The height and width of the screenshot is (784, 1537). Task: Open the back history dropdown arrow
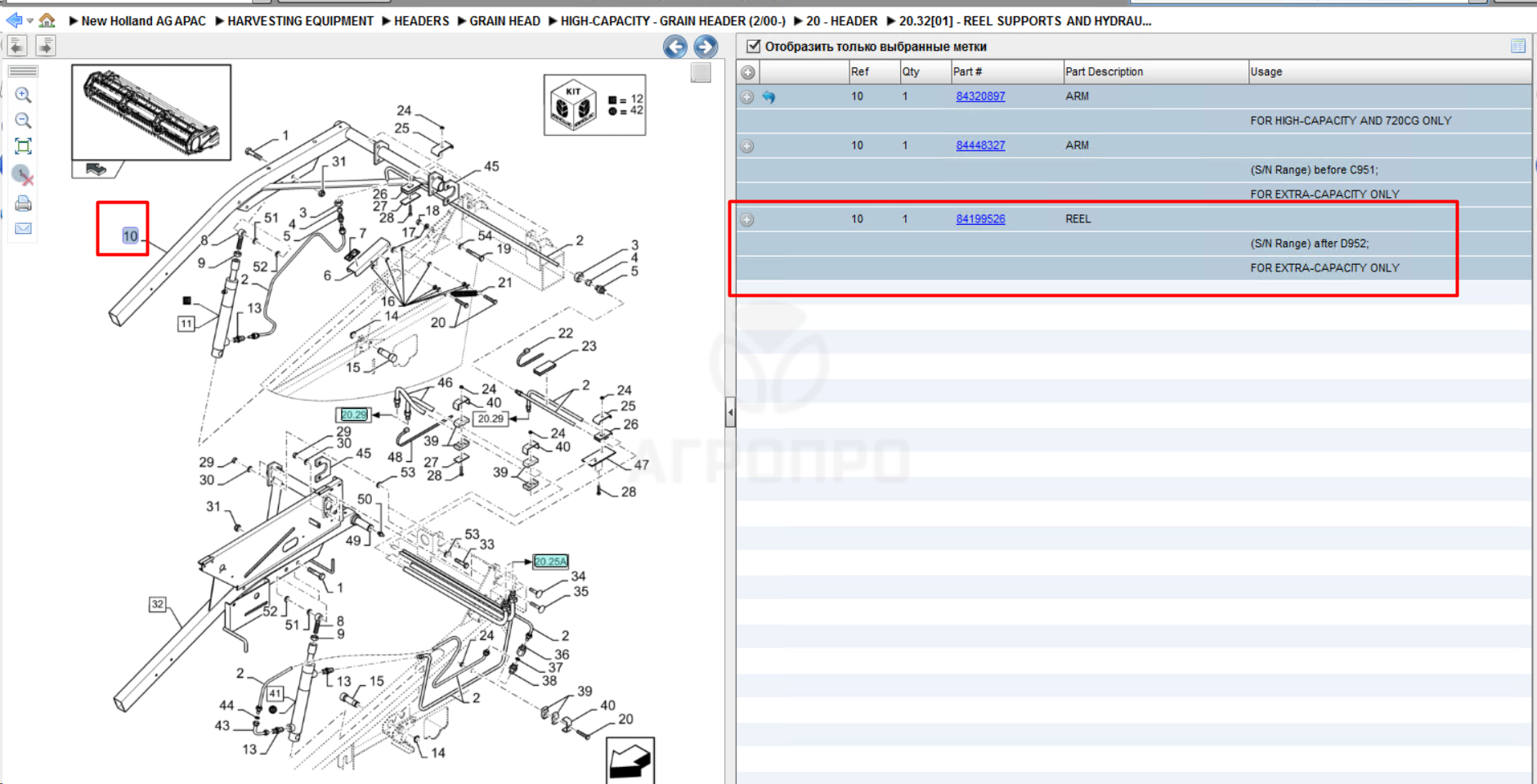tap(30, 21)
